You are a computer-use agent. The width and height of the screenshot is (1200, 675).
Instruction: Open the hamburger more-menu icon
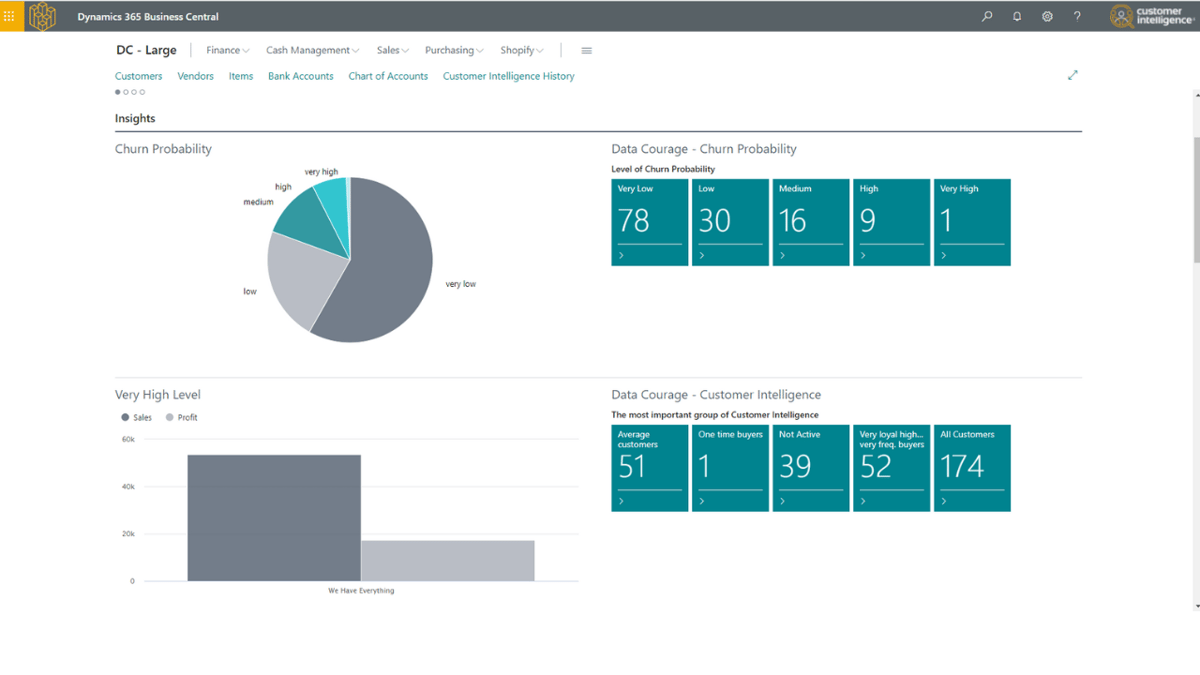[586, 50]
